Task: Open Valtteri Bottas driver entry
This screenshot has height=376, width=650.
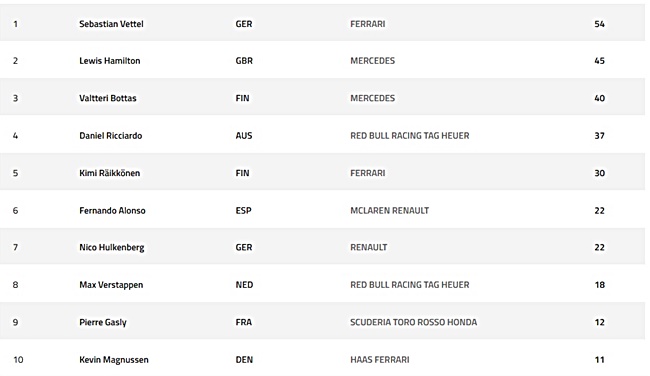Action: 107,98
